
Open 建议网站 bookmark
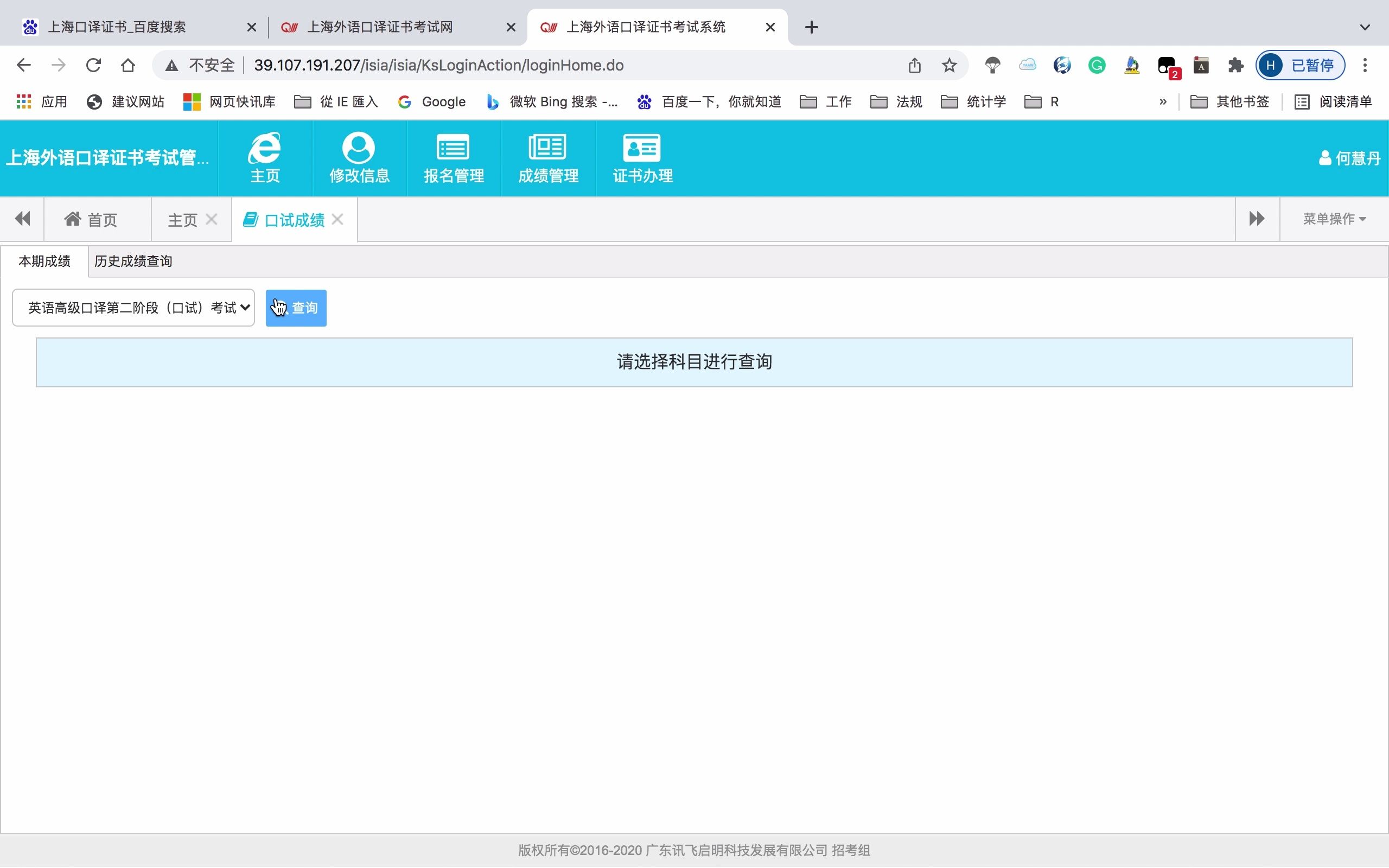125,101
